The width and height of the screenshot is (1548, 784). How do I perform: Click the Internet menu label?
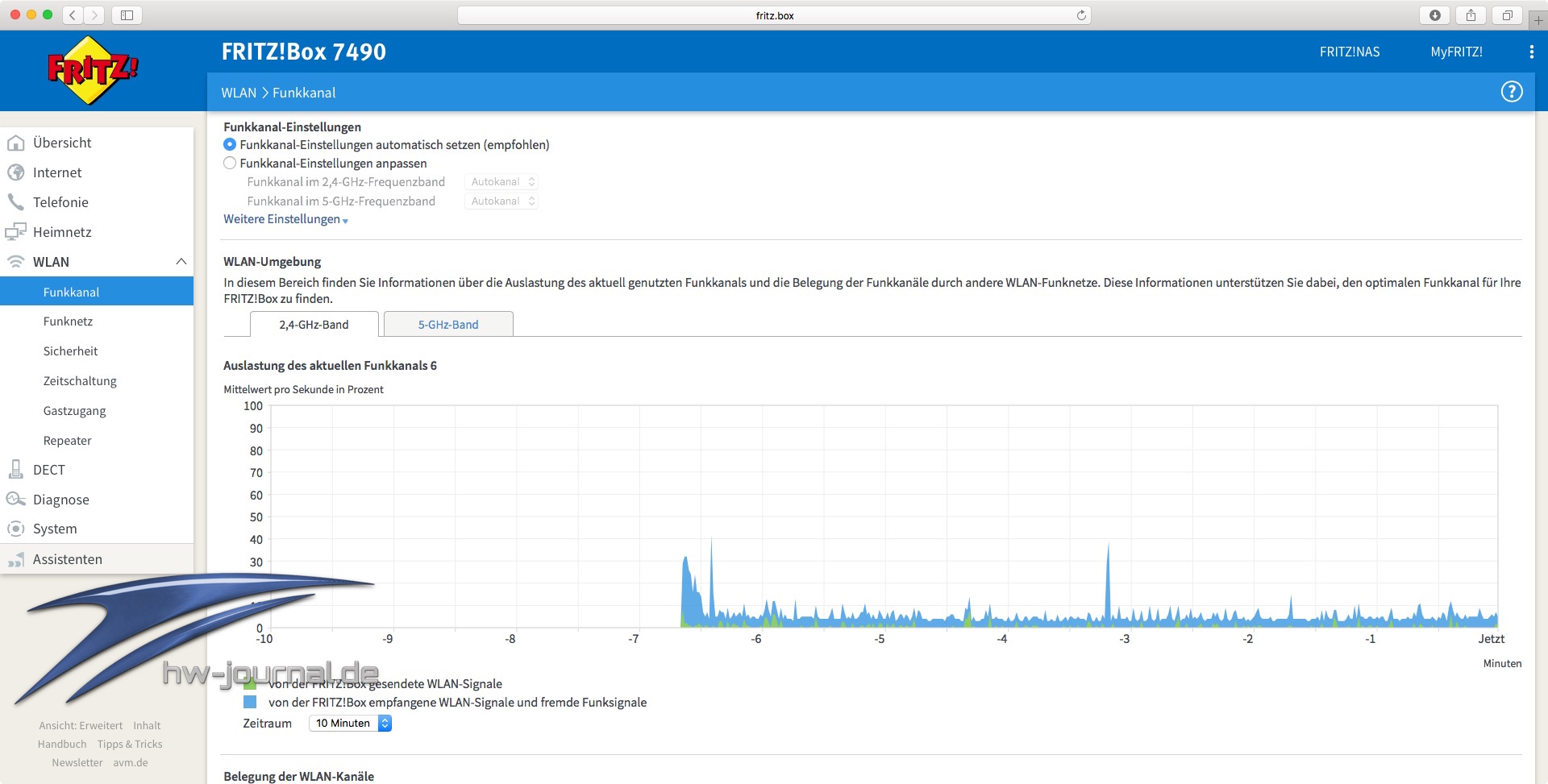[57, 172]
